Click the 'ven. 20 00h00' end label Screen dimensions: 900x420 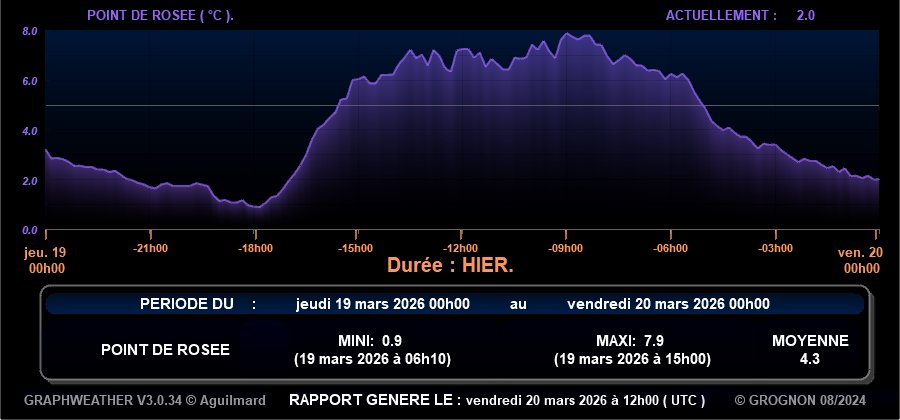click(860, 260)
